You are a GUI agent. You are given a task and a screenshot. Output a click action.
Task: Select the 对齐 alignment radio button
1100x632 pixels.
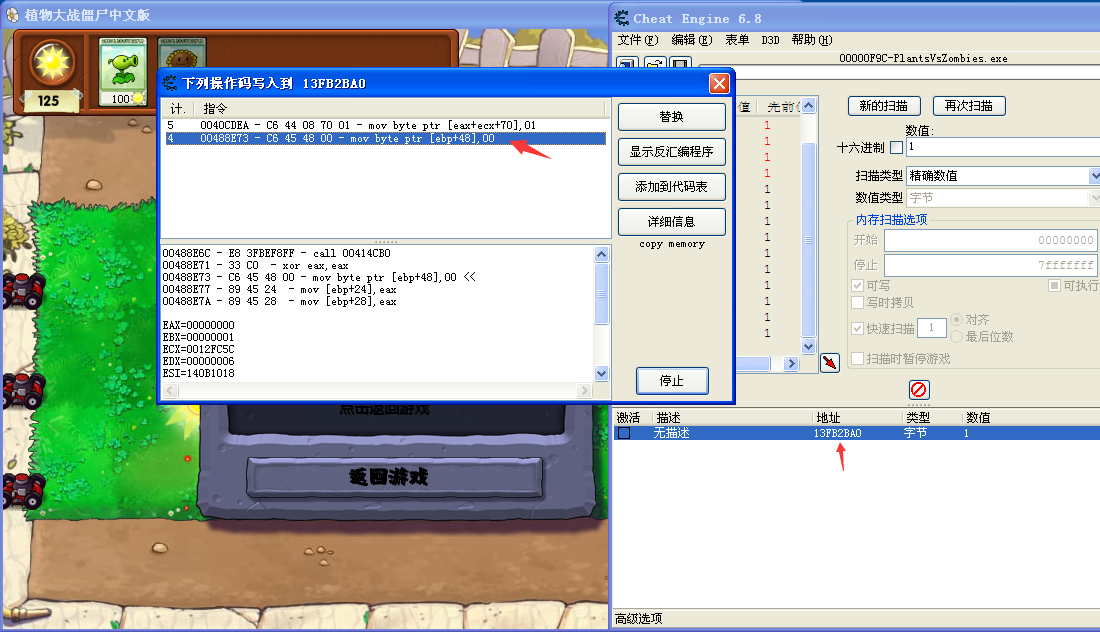pos(956,320)
